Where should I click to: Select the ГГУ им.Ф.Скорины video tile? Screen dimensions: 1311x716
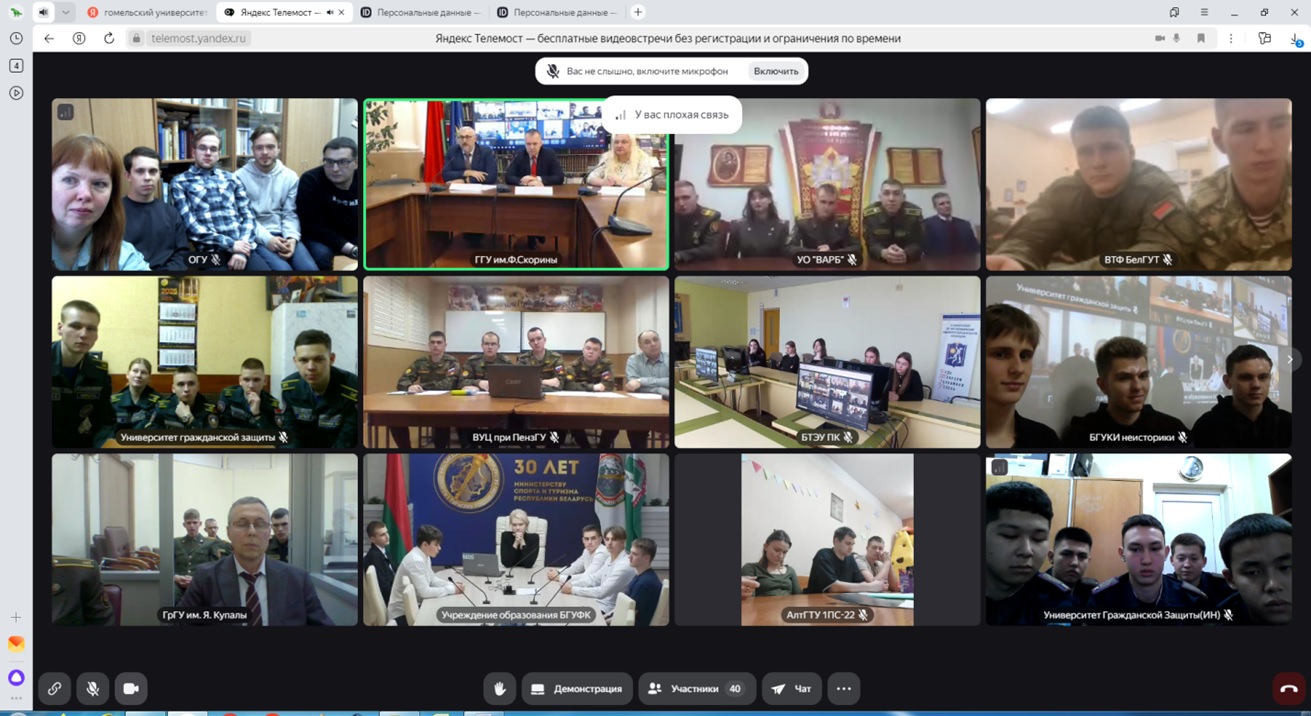[x=516, y=184]
